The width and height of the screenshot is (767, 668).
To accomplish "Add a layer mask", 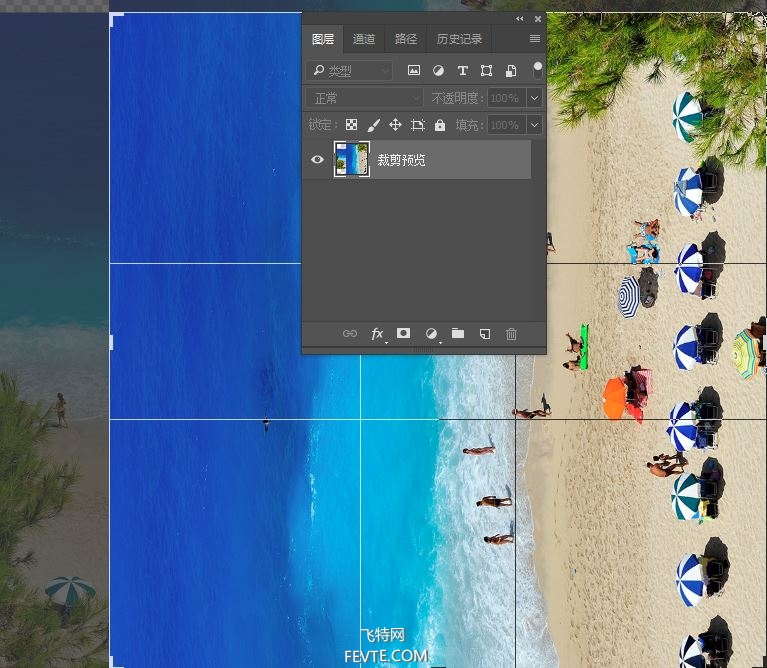I will click(403, 334).
